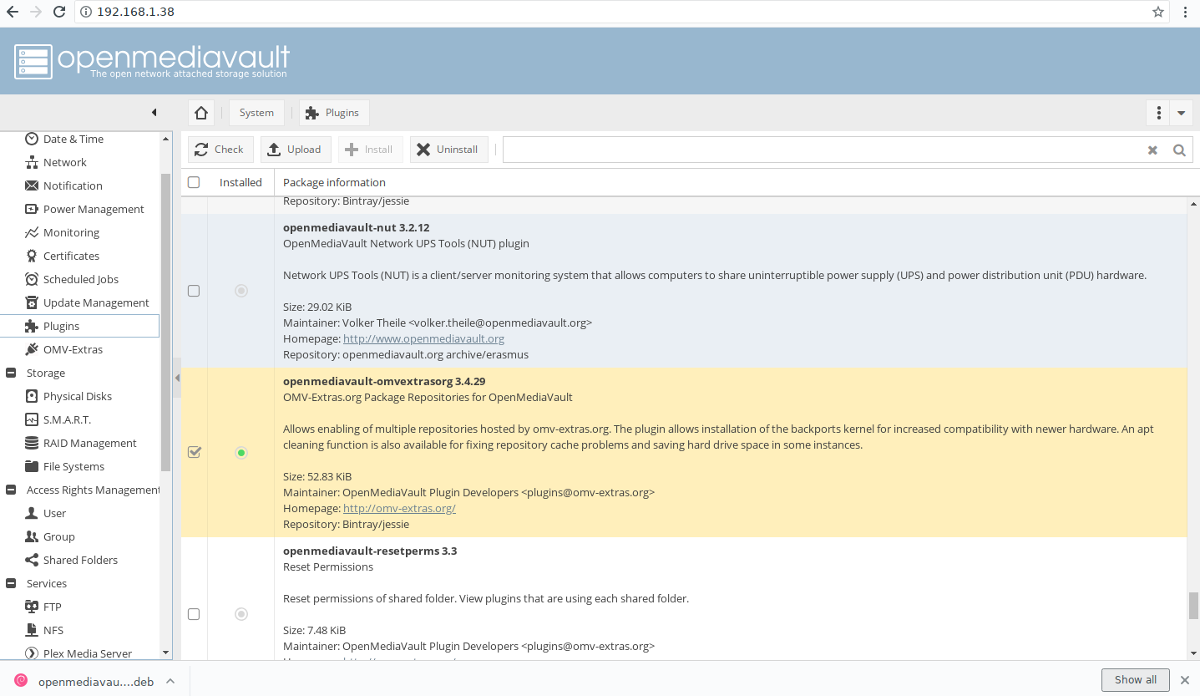Click the openmediavault logo
Image resolution: width=1200 pixels, height=696 pixels.
pyautogui.click(x=152, y=60)
